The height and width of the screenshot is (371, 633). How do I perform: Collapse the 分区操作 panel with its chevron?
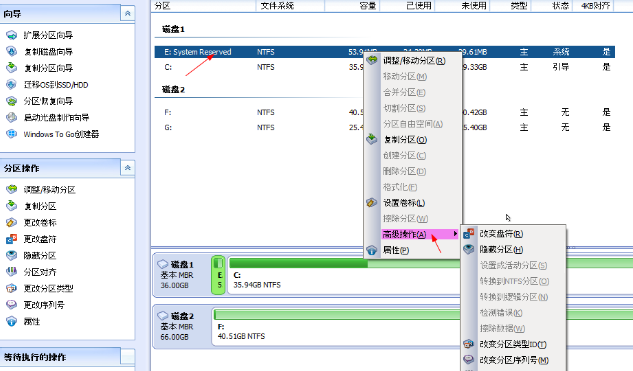128,168
